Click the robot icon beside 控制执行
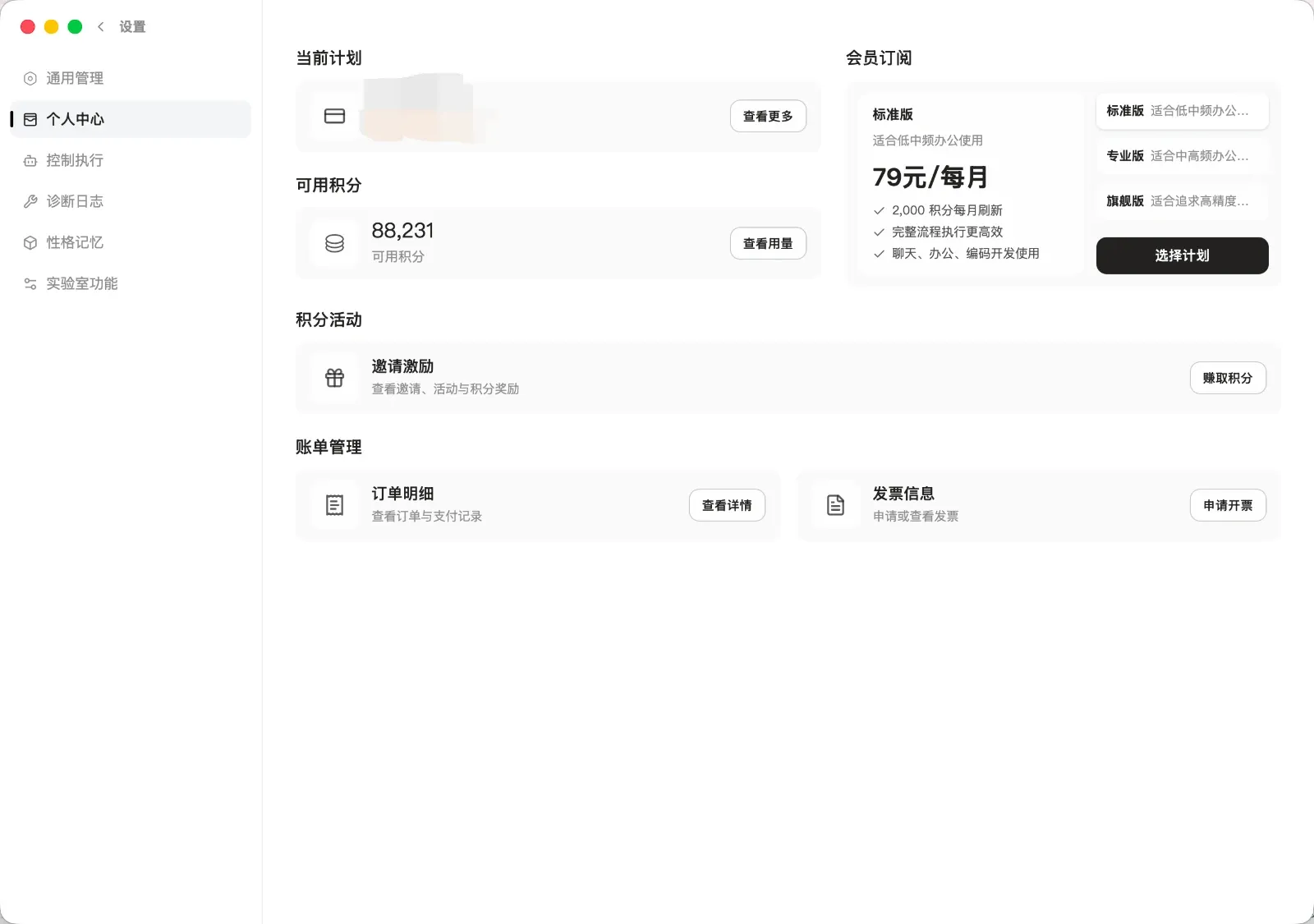Viewport: 1314px width, 924px height. pos(30,161)
